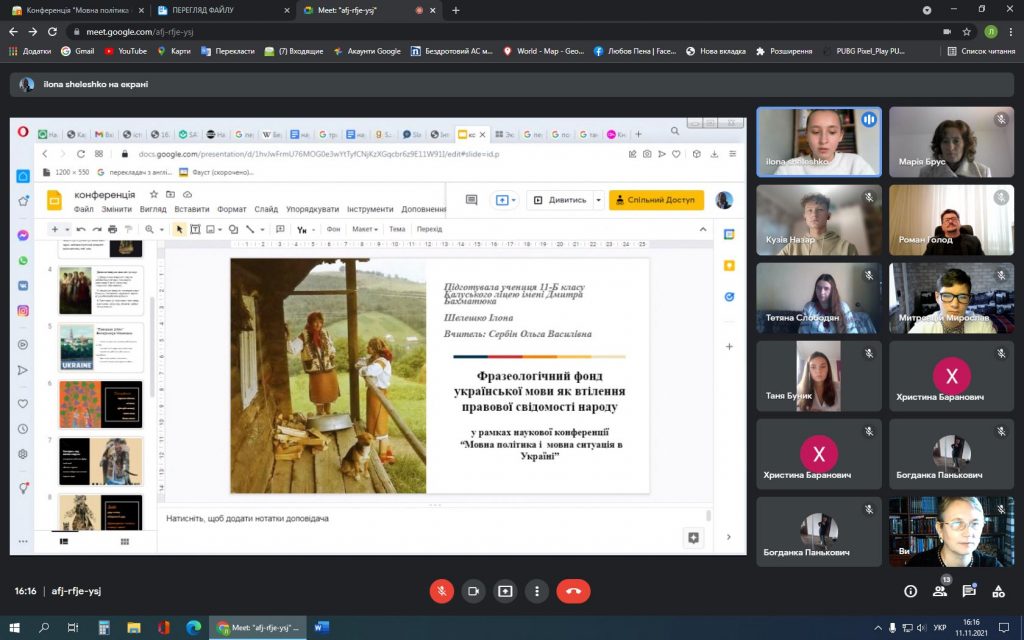1024x640 pixels.
Task: Bookmark this page with the star icon
Action: pyautogui.click(x=967, y=31)
